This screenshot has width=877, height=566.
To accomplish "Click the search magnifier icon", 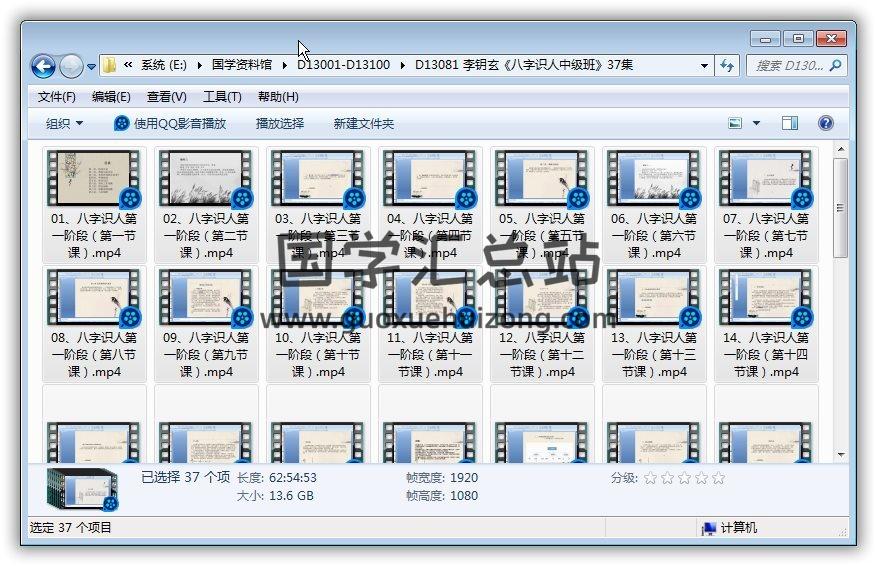I will point(836,66).
